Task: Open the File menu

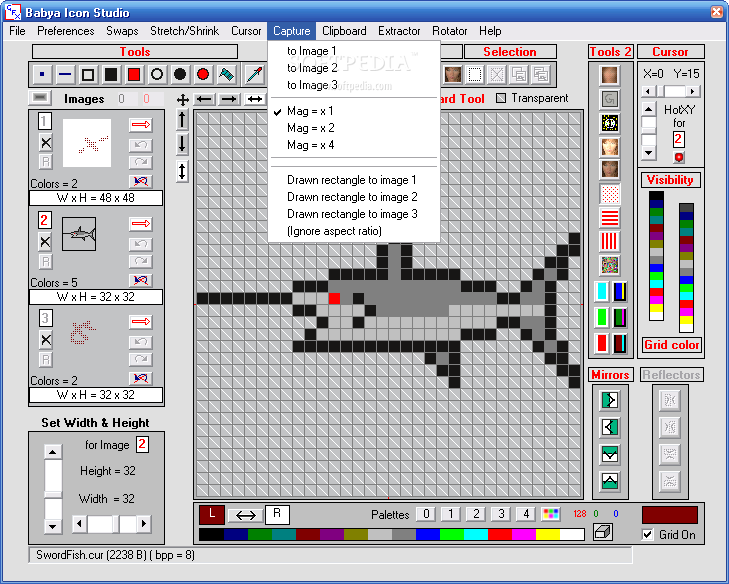Action: tap(17, 31)
